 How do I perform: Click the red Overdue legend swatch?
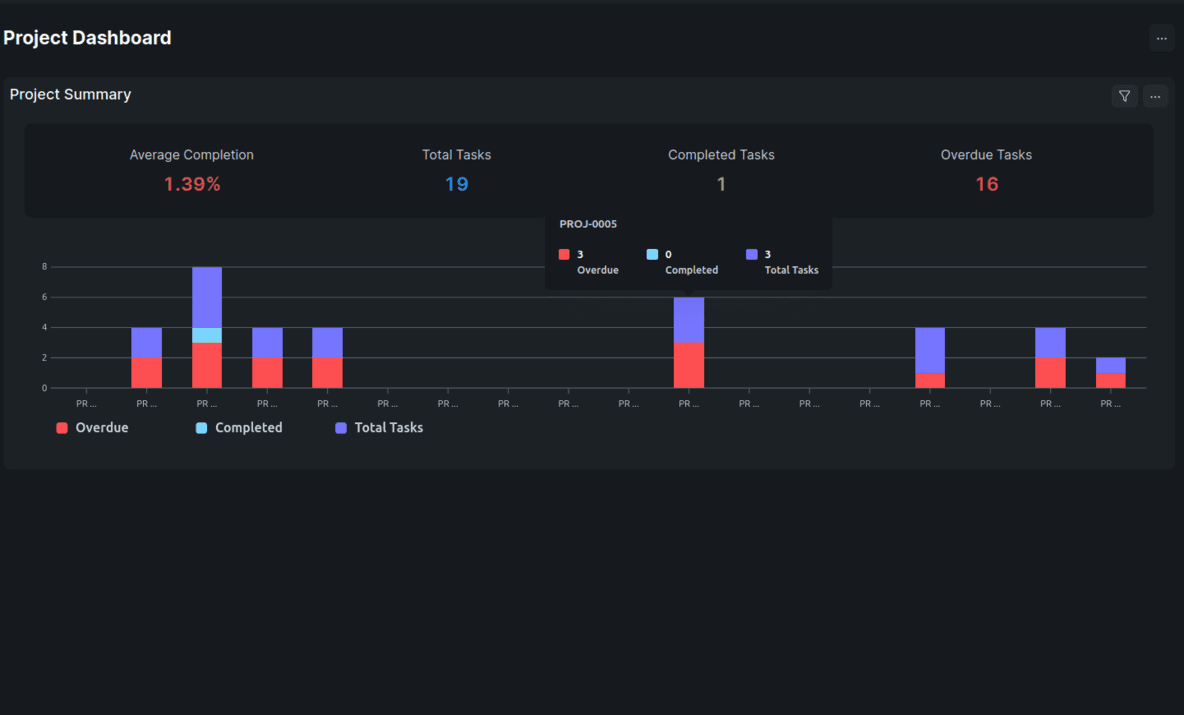tap(61, 427)
